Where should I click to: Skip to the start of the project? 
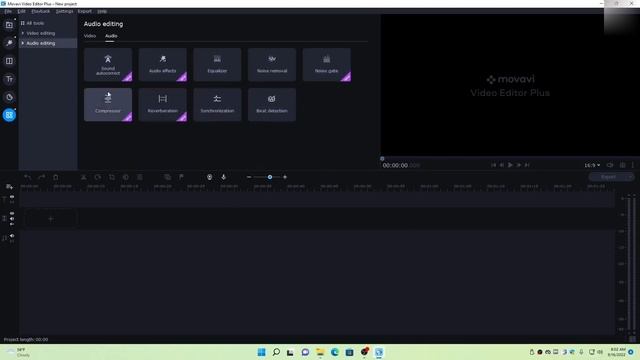tap(493, 165)
